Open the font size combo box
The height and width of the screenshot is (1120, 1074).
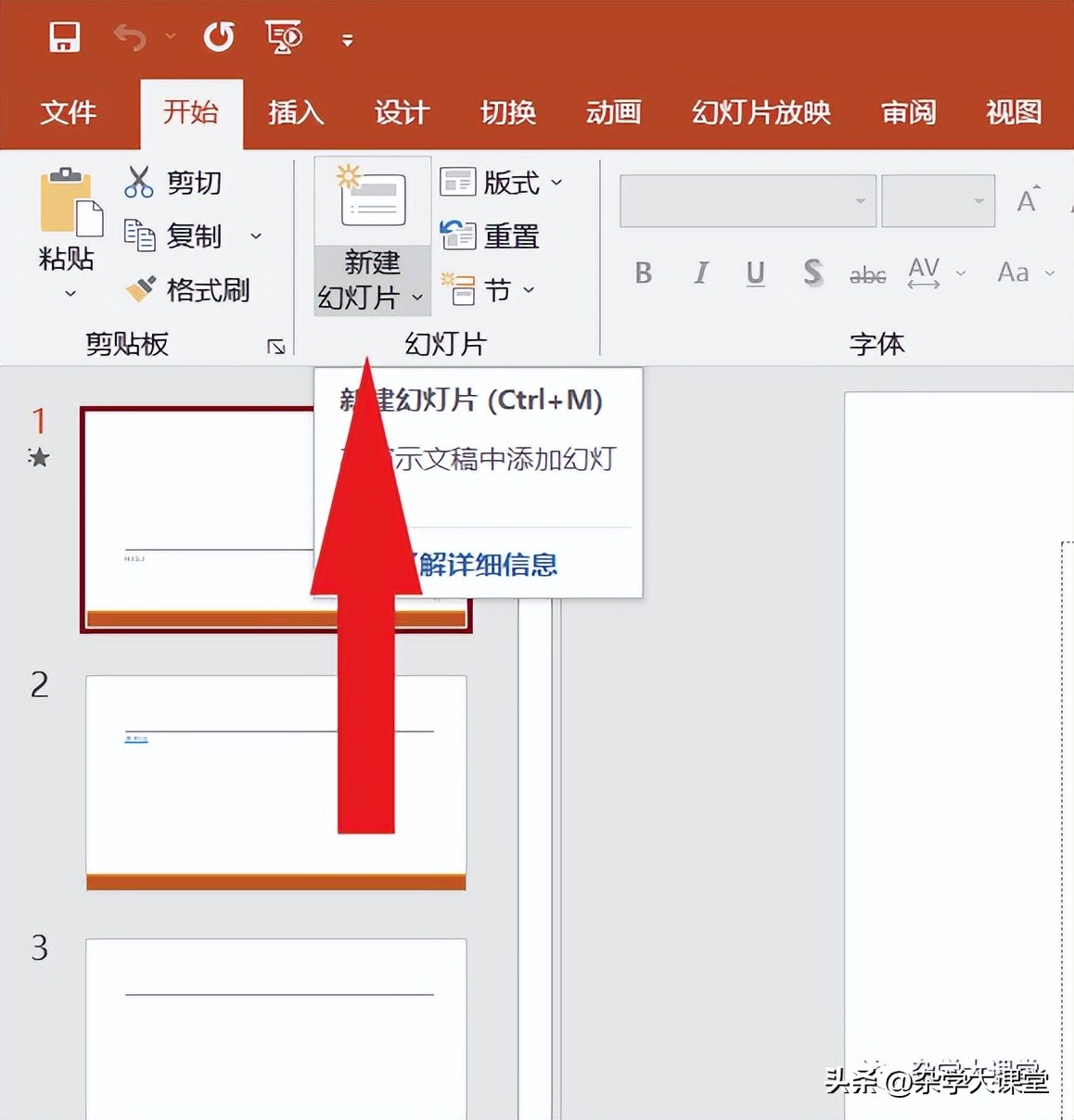938,200
